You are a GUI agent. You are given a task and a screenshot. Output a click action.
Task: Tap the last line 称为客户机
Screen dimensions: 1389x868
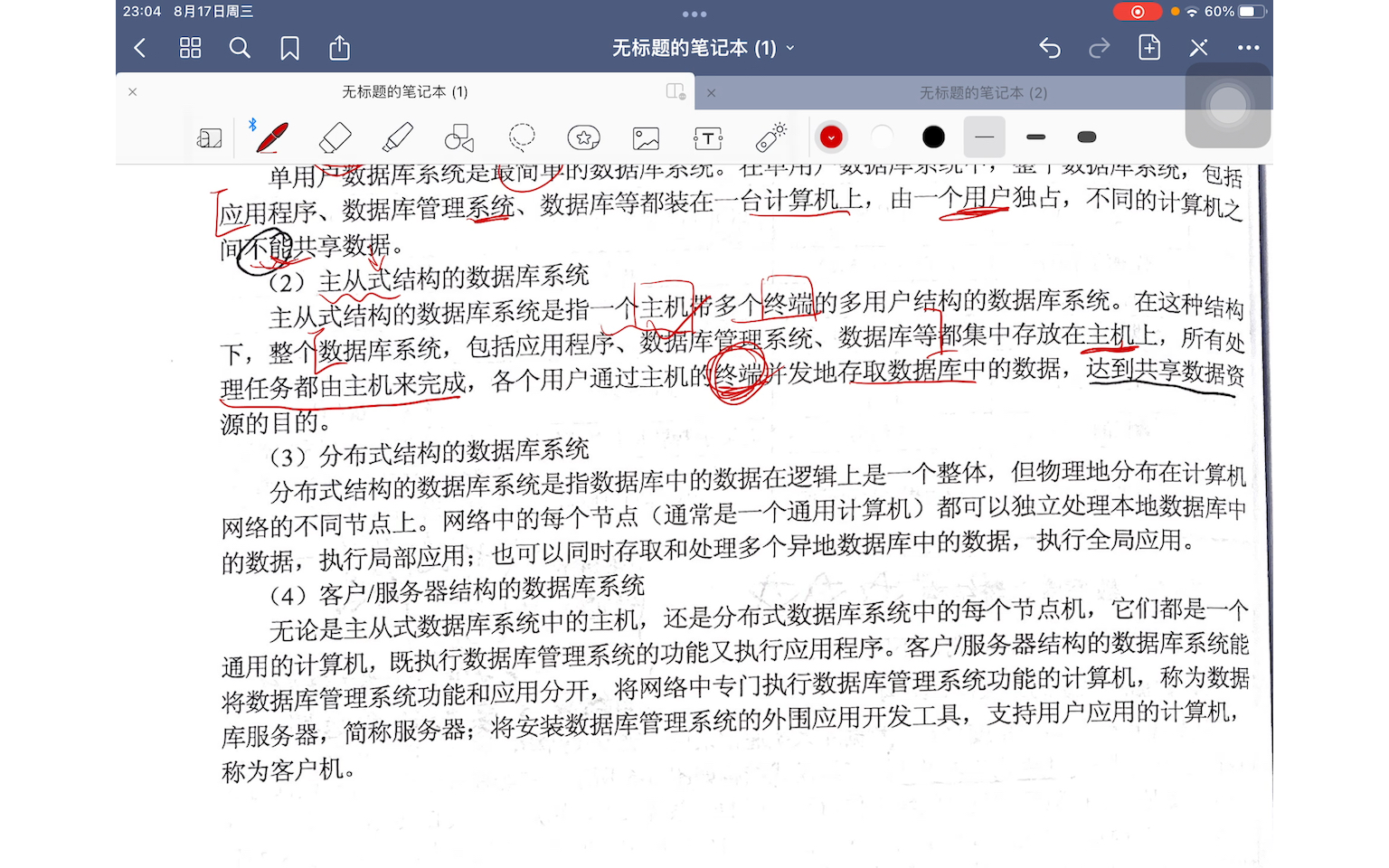pos(288,770)
